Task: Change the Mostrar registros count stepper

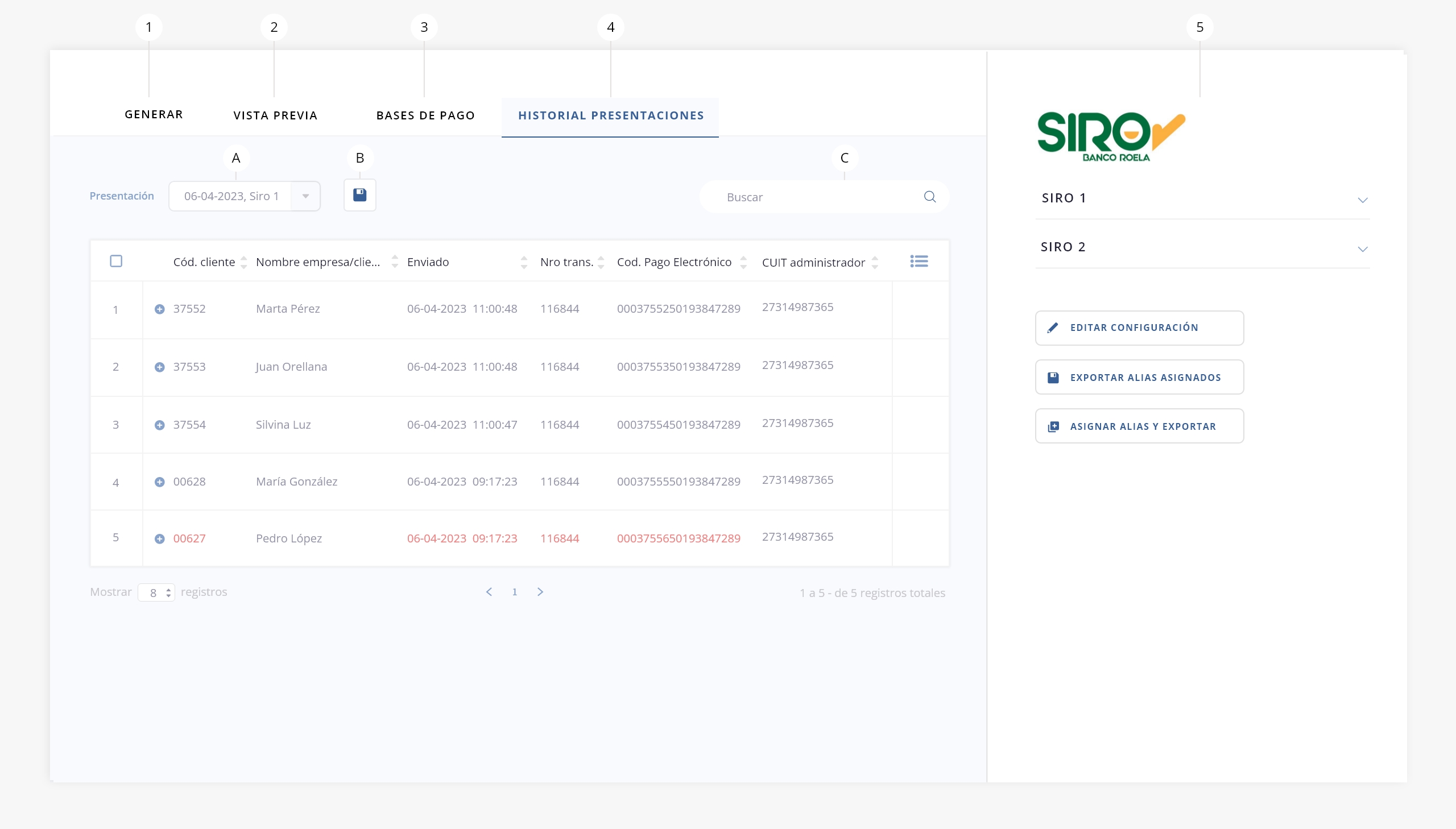Action: tap(168, 592)
